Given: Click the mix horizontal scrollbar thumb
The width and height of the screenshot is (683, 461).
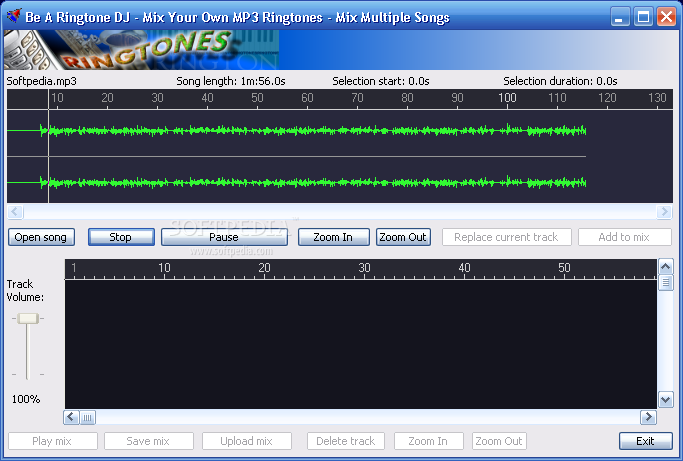Looking at the screenshot, I should (x=88, y=417).
